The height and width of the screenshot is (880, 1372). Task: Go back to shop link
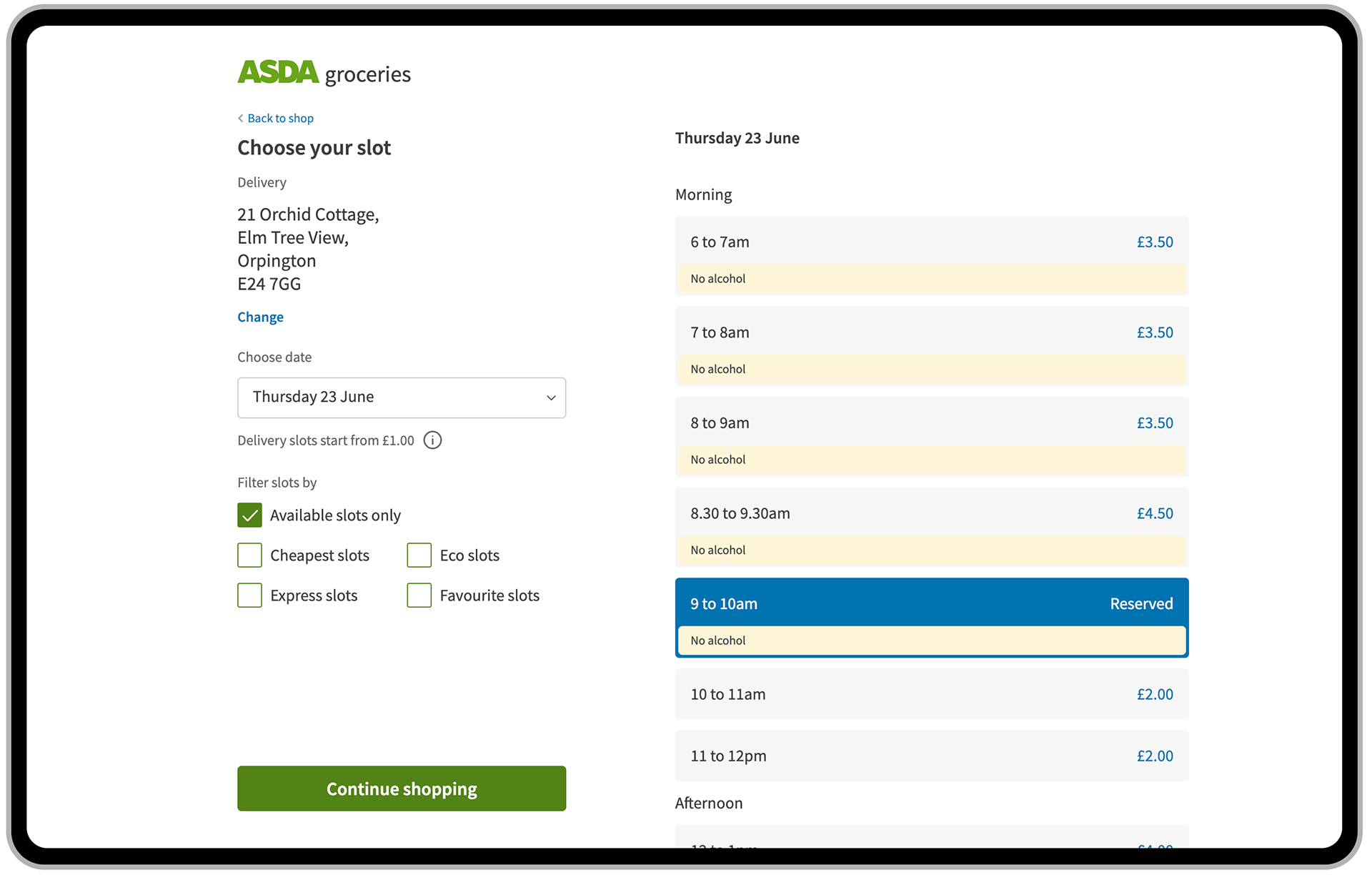(x=280, y=119)
